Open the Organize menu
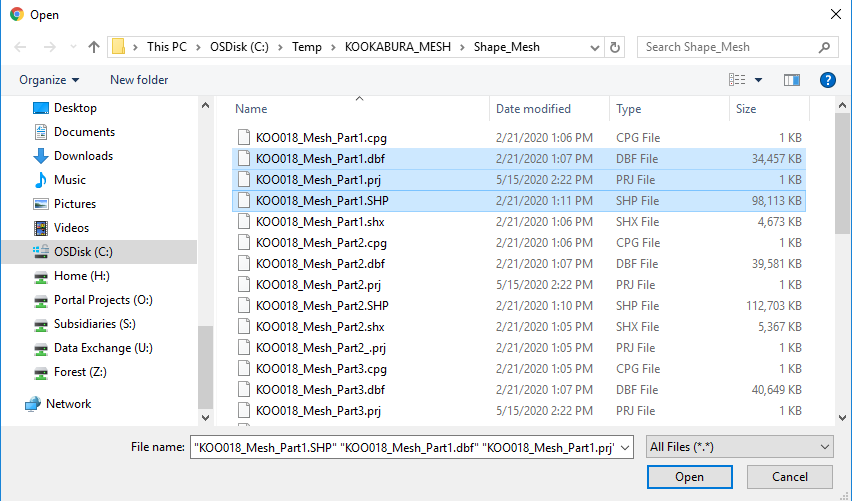 pyautogui.click(x=48, y=80)
